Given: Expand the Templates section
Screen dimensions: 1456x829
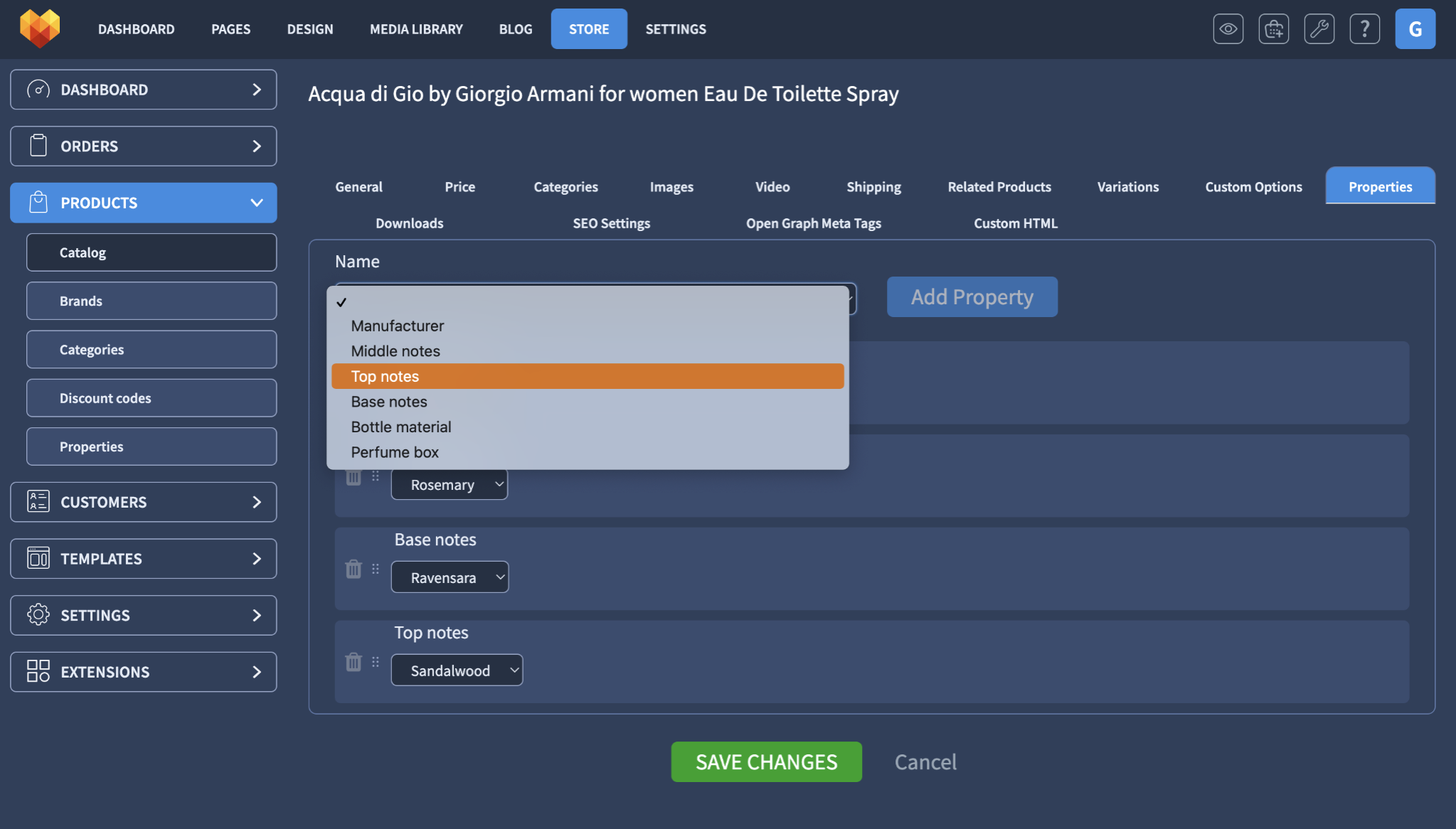Looking at the screenshot, I should pyautogui.click(x=257, y=558).
